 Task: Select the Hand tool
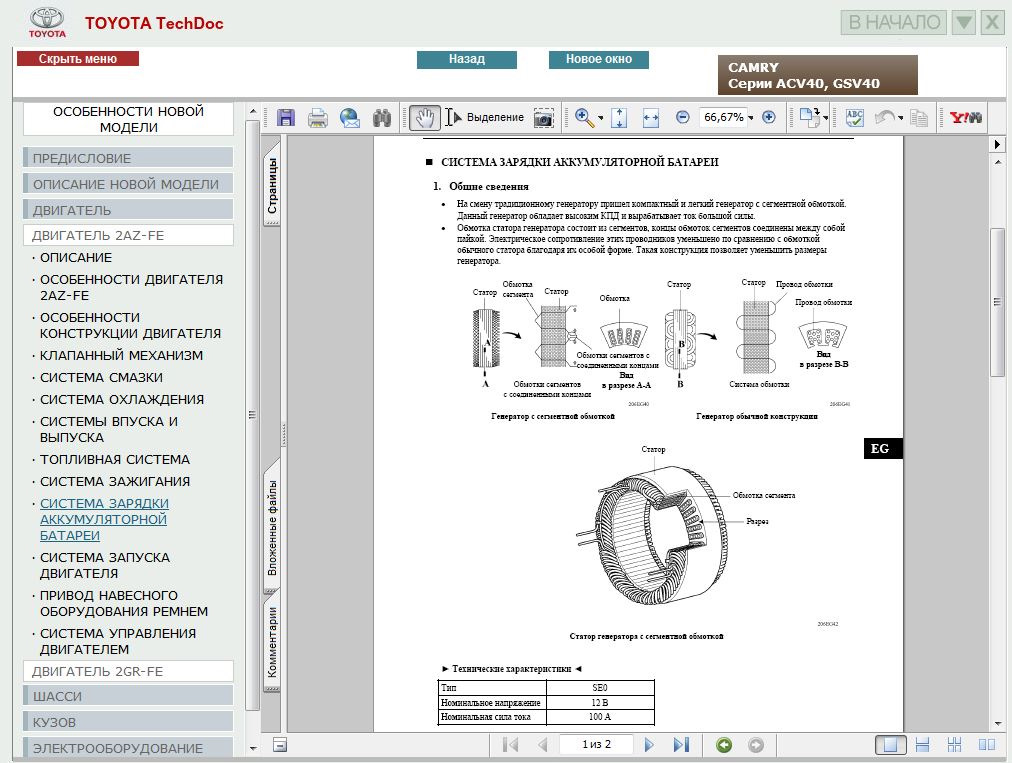click(x=425, y=118)
